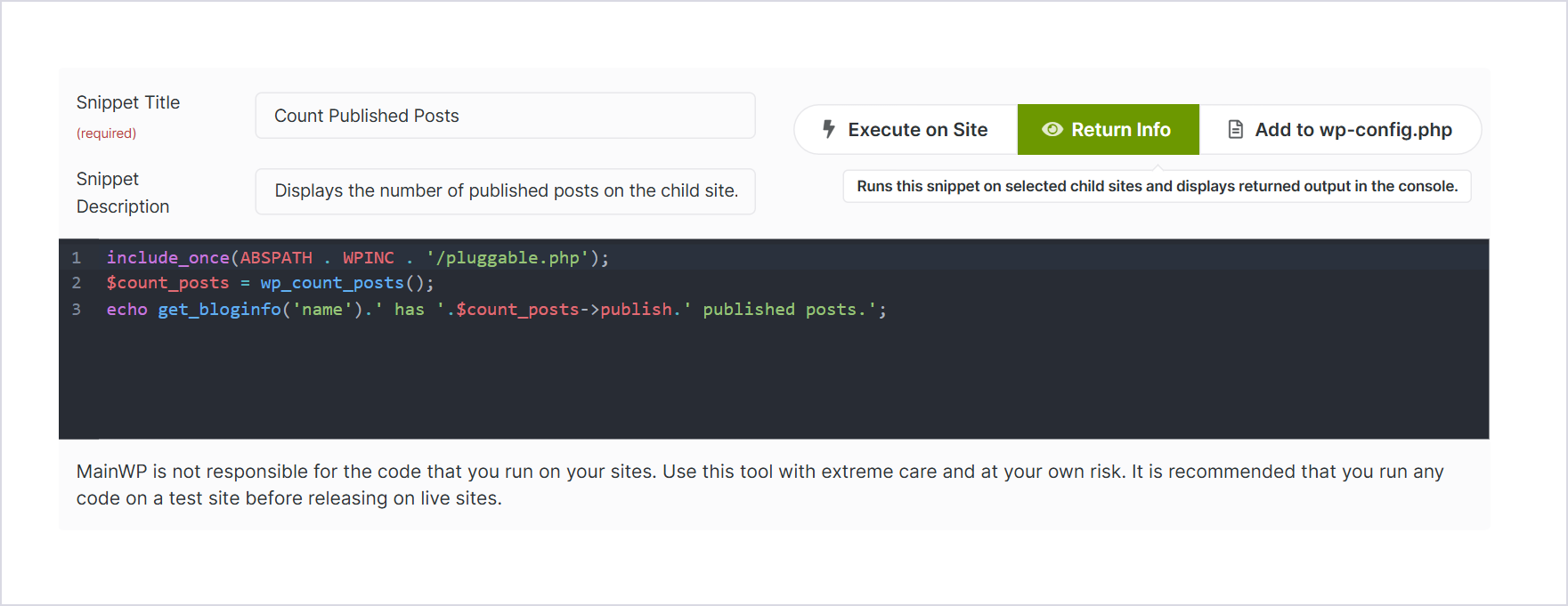The width and height of the screenshot is (1568, 606).
Task: Click the tooltip about returned output in console
Action: [1157, 186]
